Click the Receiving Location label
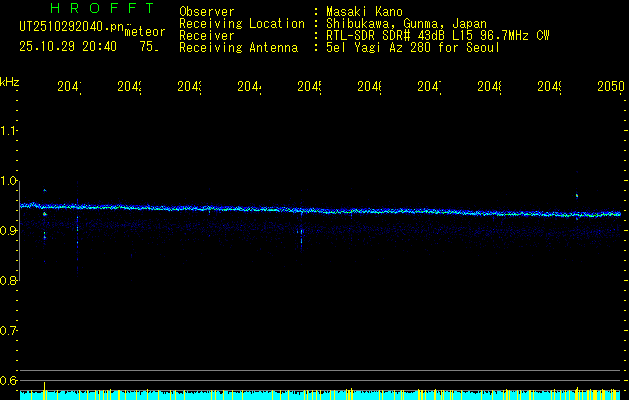The image size is (629, 400). pos(242,24)
